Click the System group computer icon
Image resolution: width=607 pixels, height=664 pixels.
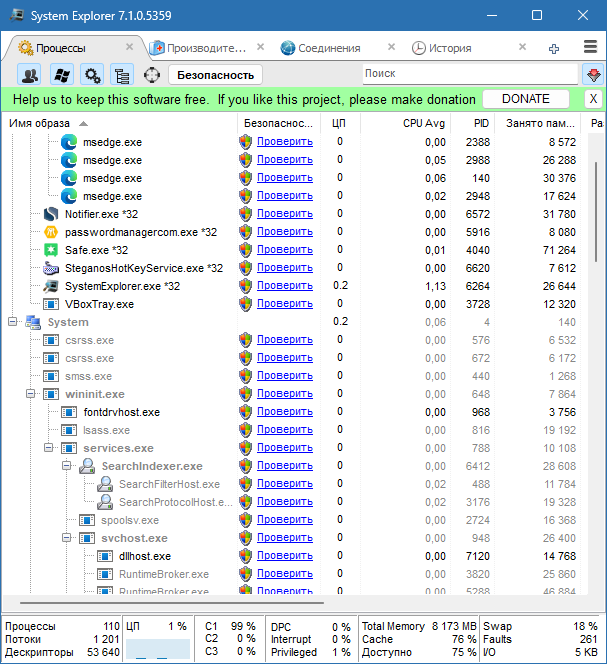tap(33, 322)
